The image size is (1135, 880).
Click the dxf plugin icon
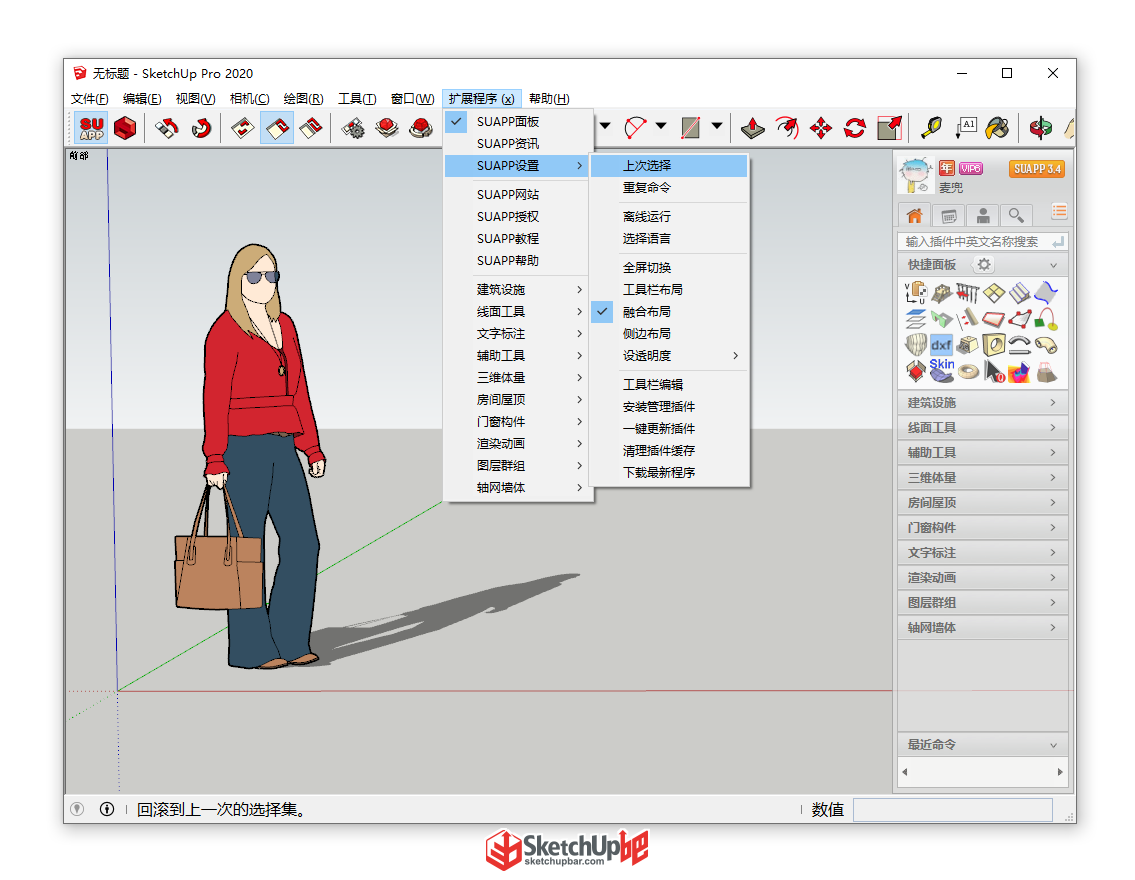(x=941, y=345)
